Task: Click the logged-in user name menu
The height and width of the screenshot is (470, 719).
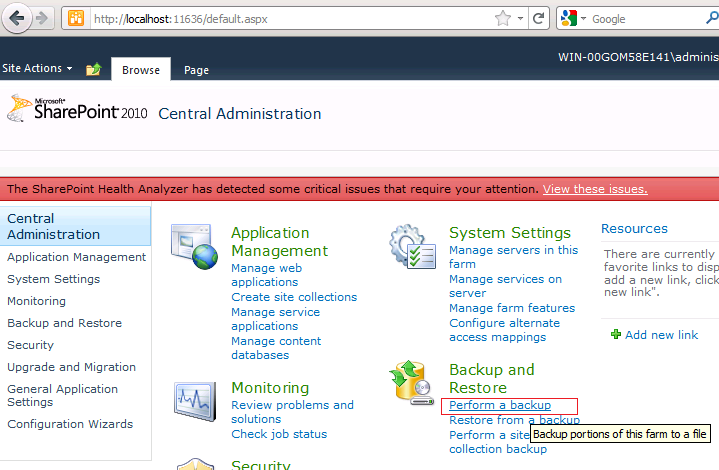Action: [x=638, y=57]
